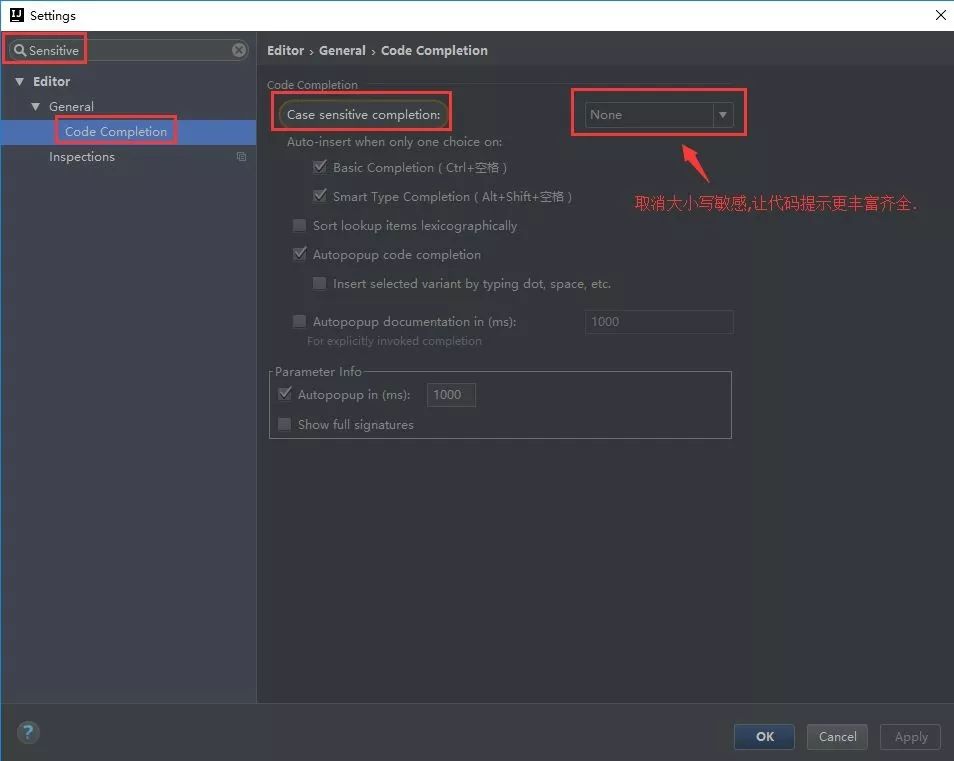Open the None case sensitivity dropdown

pos(722,114)
